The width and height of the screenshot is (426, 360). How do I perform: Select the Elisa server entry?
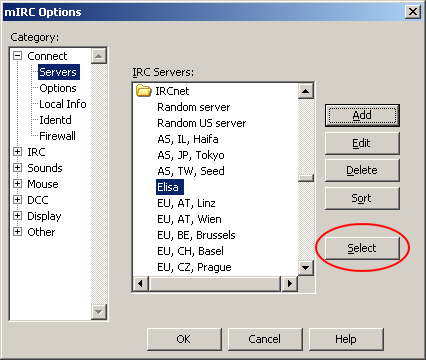[170, 187]
